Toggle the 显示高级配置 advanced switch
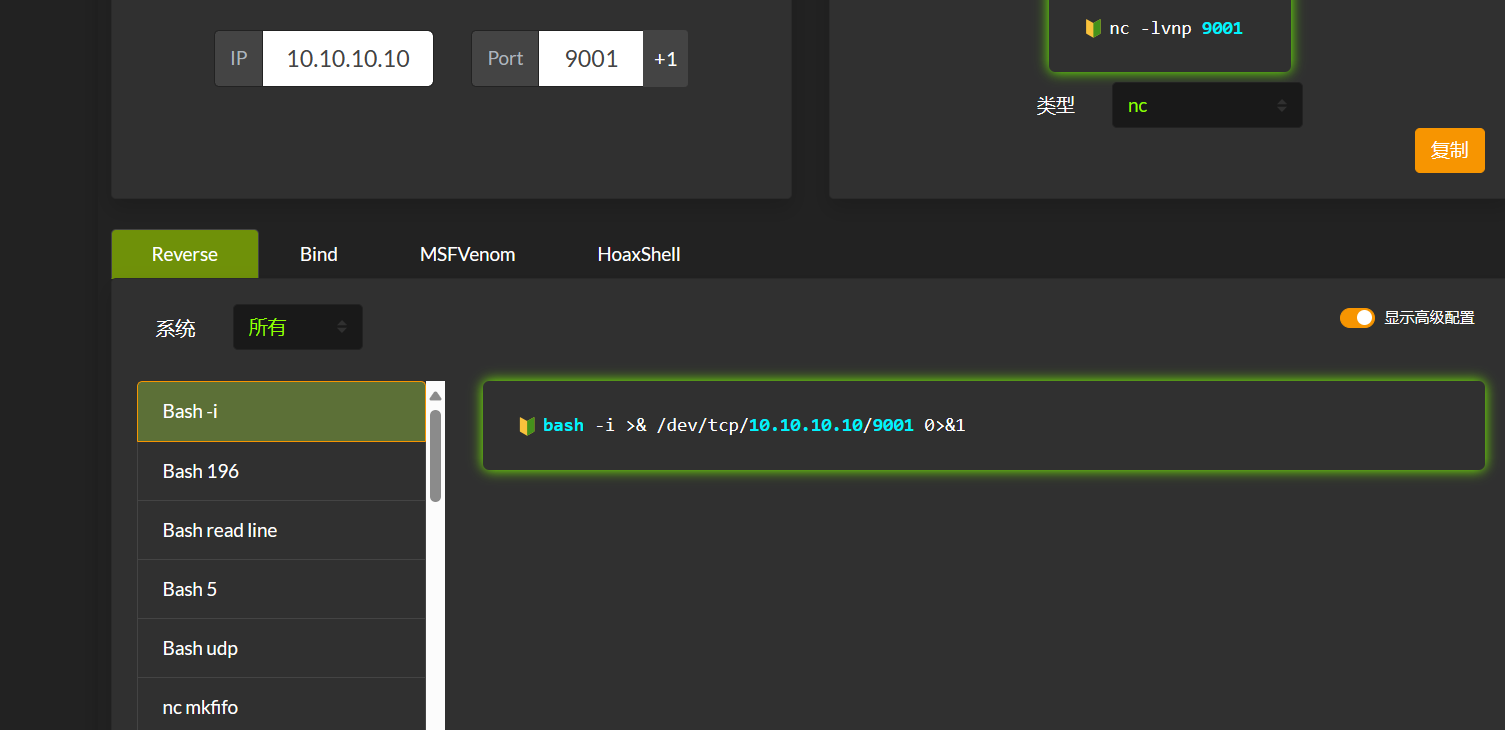 1357,318
